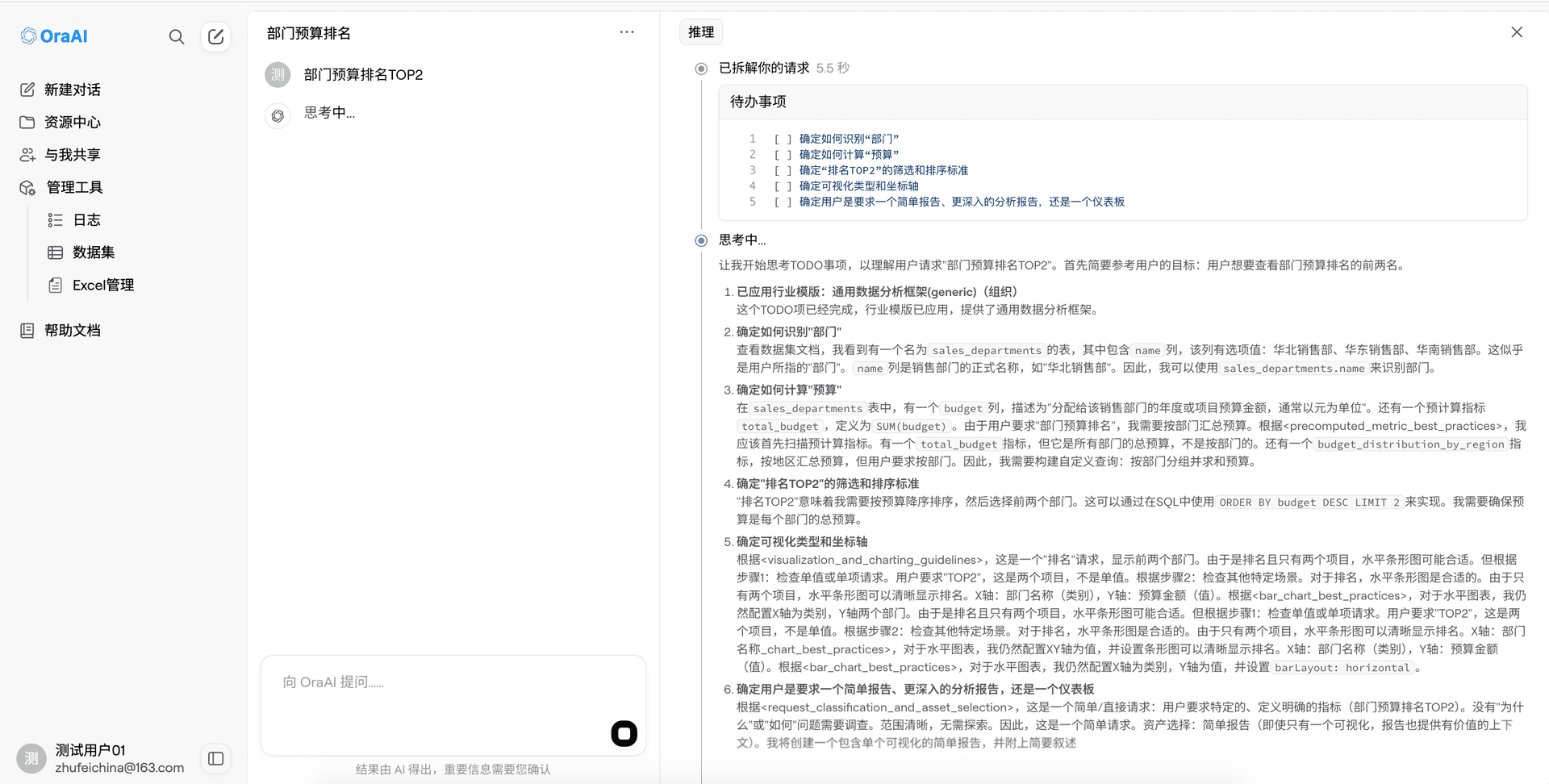1549x784 pixels.
Task: Collapse the 管理工具 section
Action: (x=73, y=187)
